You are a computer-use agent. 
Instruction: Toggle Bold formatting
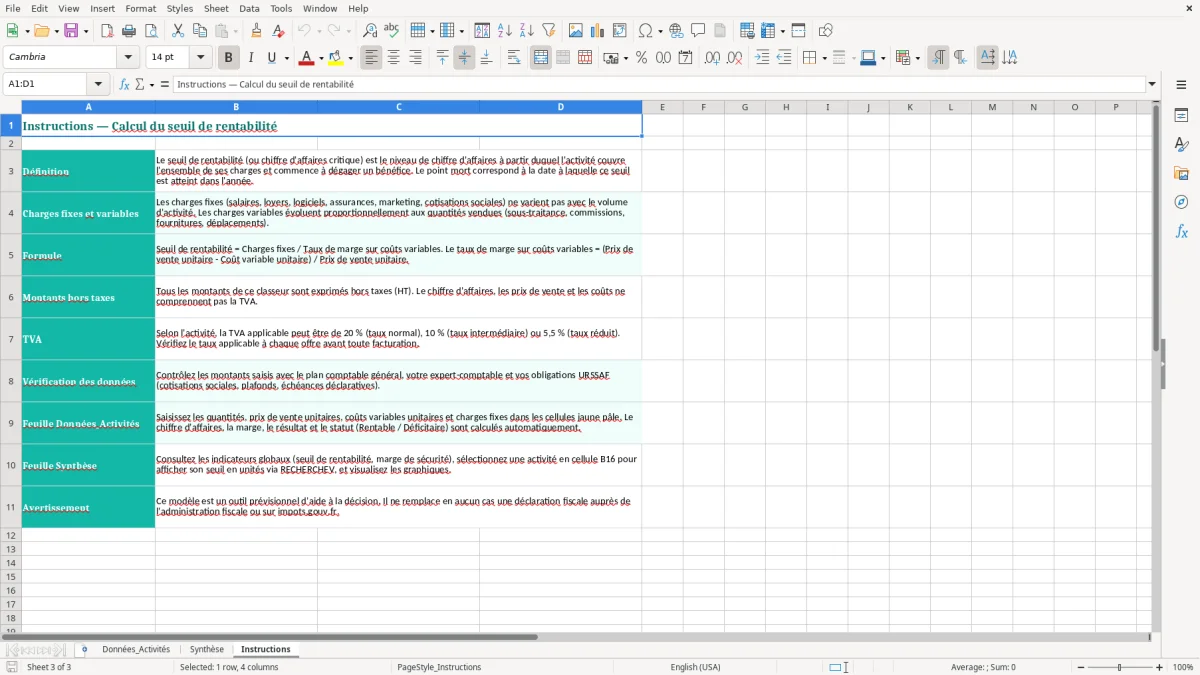(229, 58)
